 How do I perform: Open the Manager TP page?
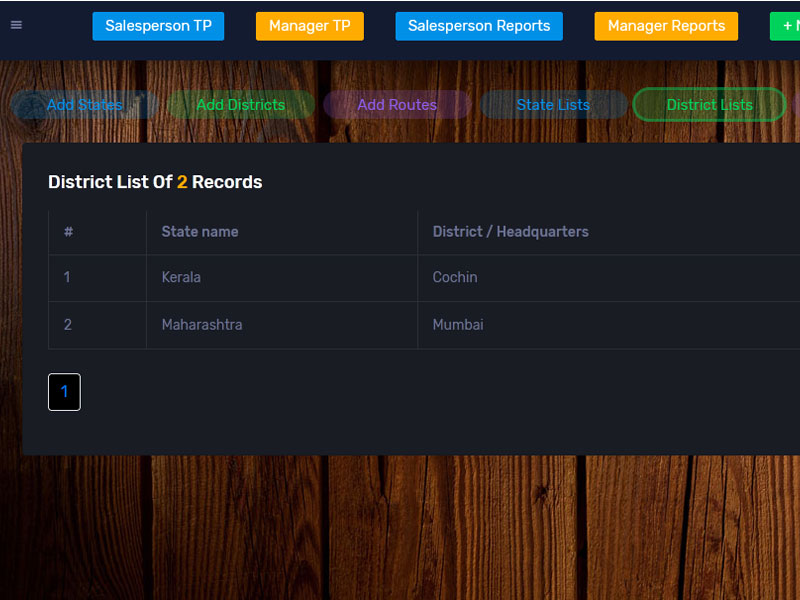(x=310, y=26)
